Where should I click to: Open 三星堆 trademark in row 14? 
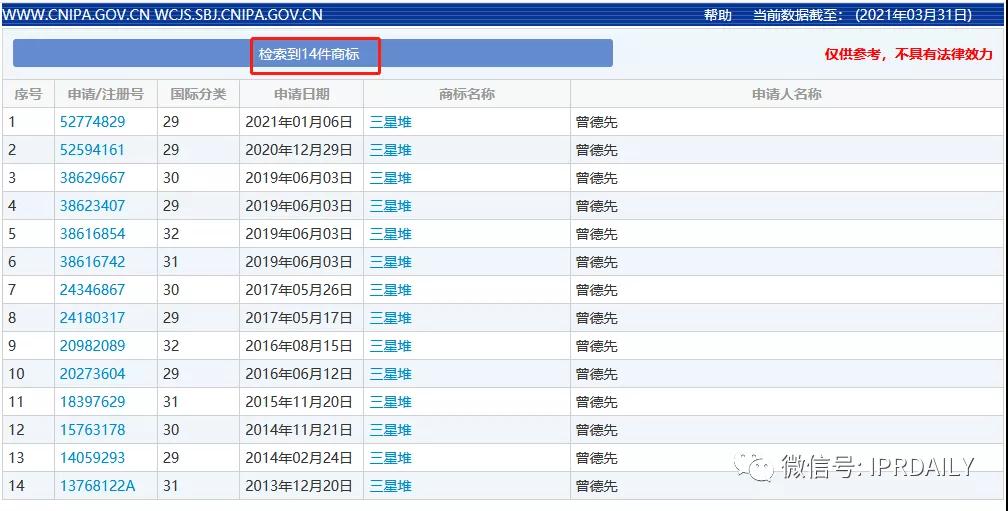(x=390, y=485)
